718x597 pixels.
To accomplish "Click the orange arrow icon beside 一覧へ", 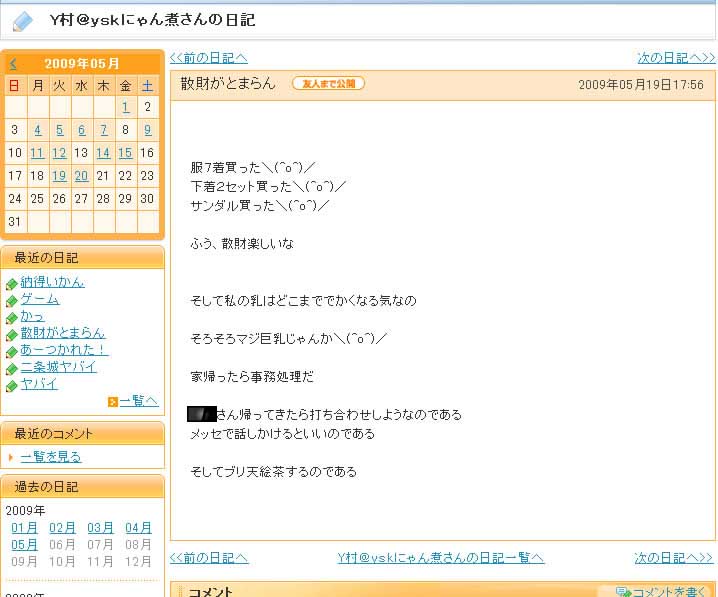I will pyautogui.click(x=112, y=402).
